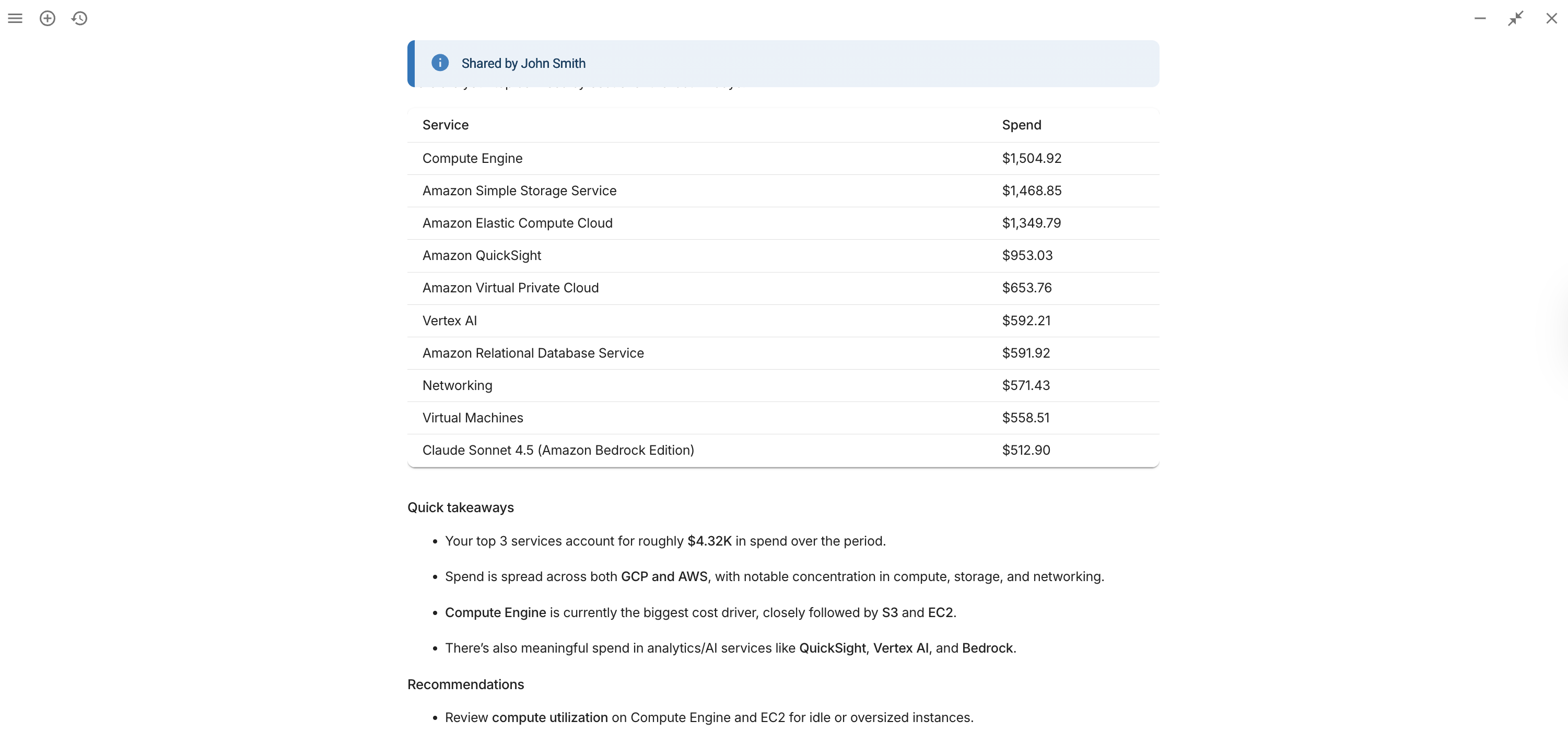Open chat history clock icon
This screenshot has height=733, width=1568.
click(x=79, y=18)
